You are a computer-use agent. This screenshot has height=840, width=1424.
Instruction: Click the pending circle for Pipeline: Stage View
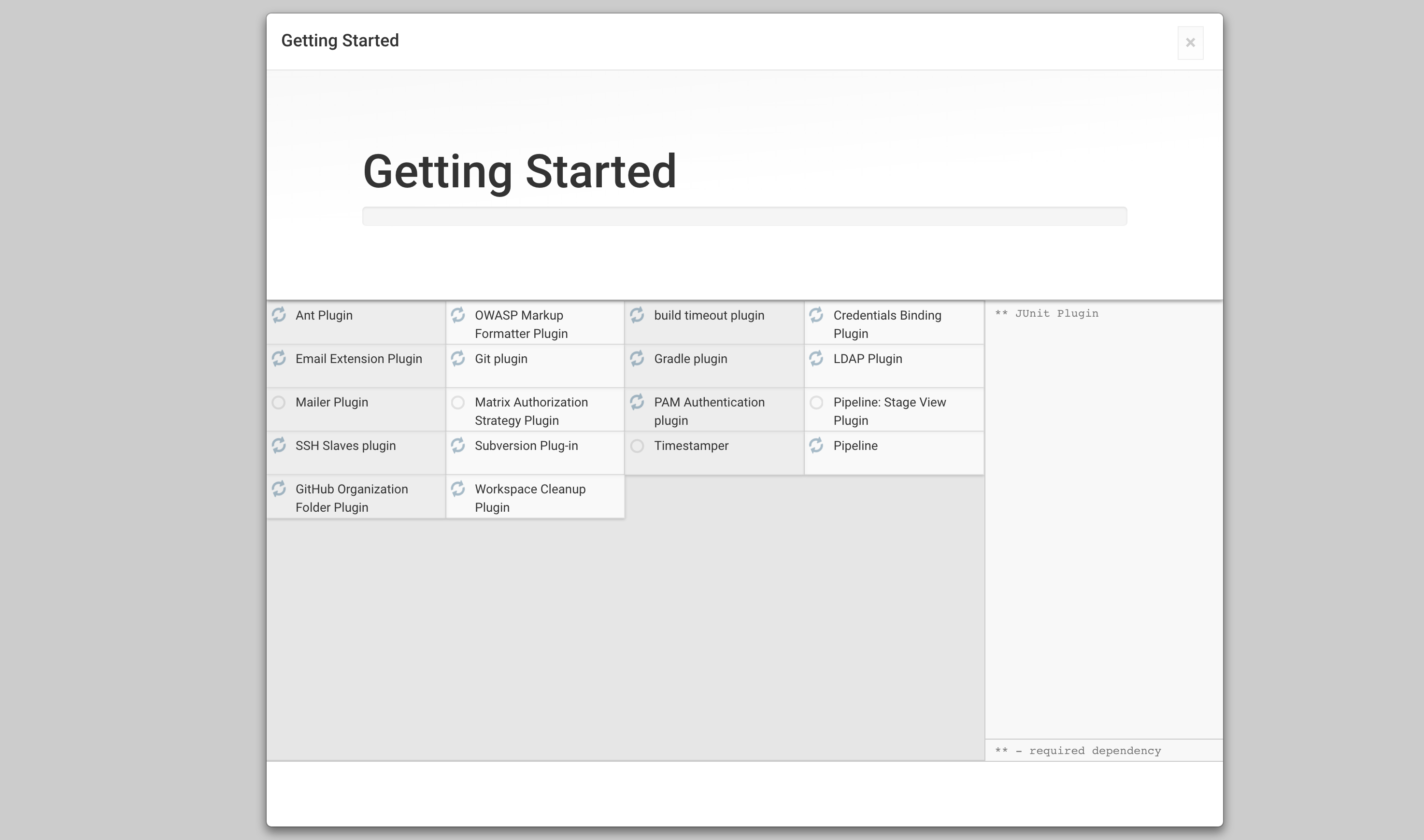(x=816, y=403)
